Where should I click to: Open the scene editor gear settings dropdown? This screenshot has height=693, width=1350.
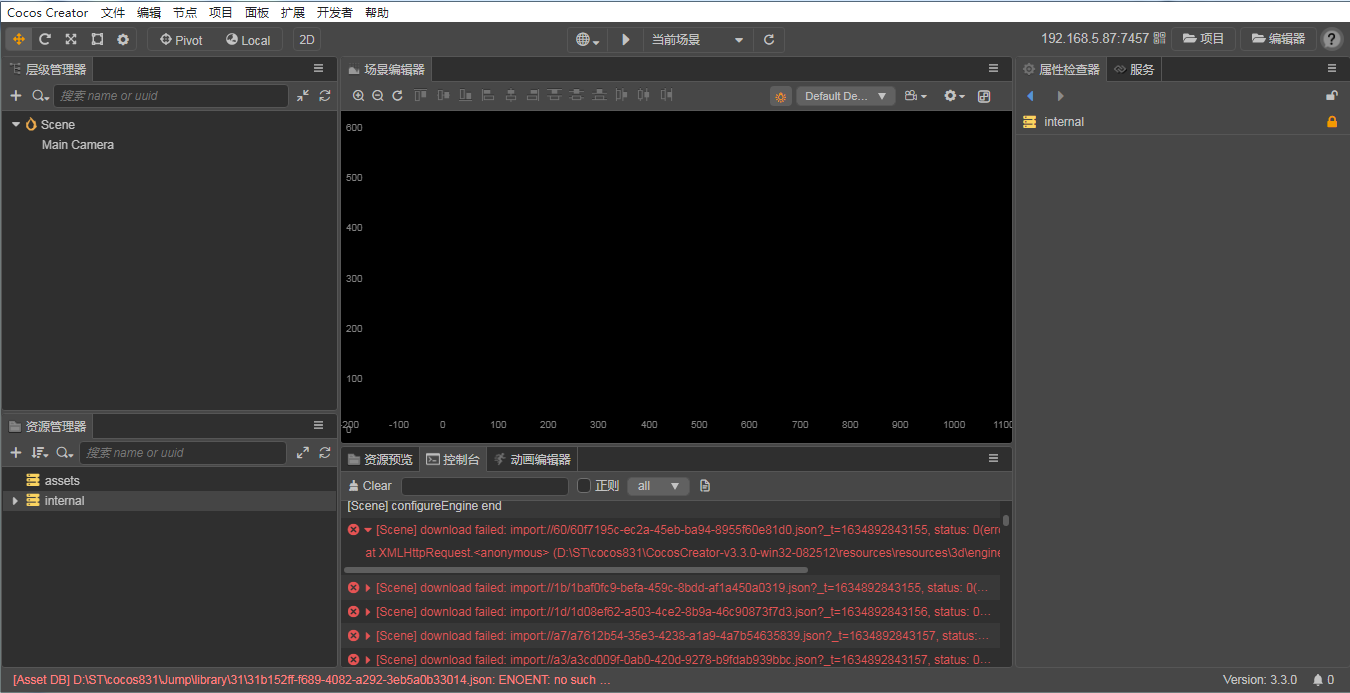tap(954, 96)
